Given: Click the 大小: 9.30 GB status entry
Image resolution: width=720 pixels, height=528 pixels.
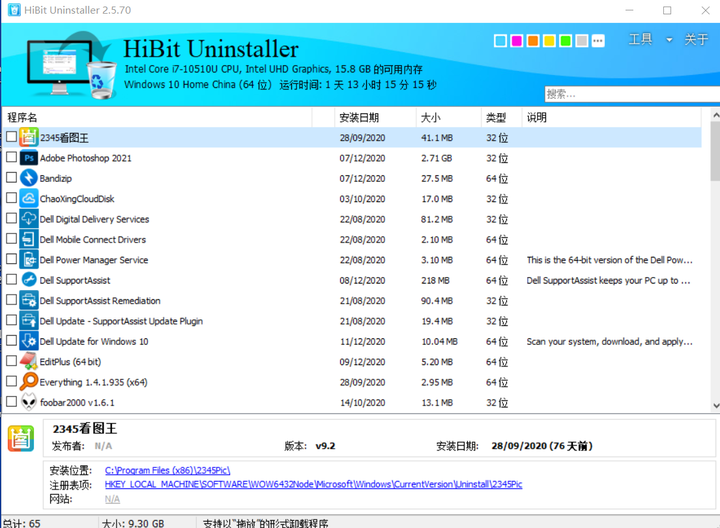Looking at the screenshot, I should tap(133, 523).
